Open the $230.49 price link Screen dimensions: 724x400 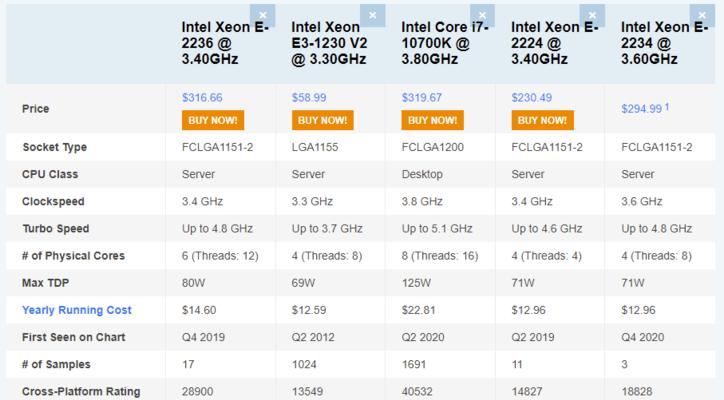pyautogui.click(x=531, y=97)
